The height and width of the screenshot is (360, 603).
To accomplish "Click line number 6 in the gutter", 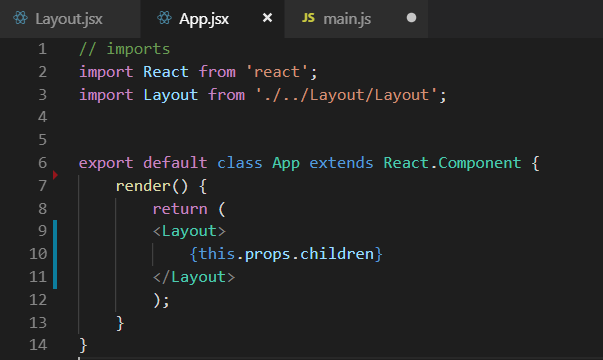I will coord(42,163).
